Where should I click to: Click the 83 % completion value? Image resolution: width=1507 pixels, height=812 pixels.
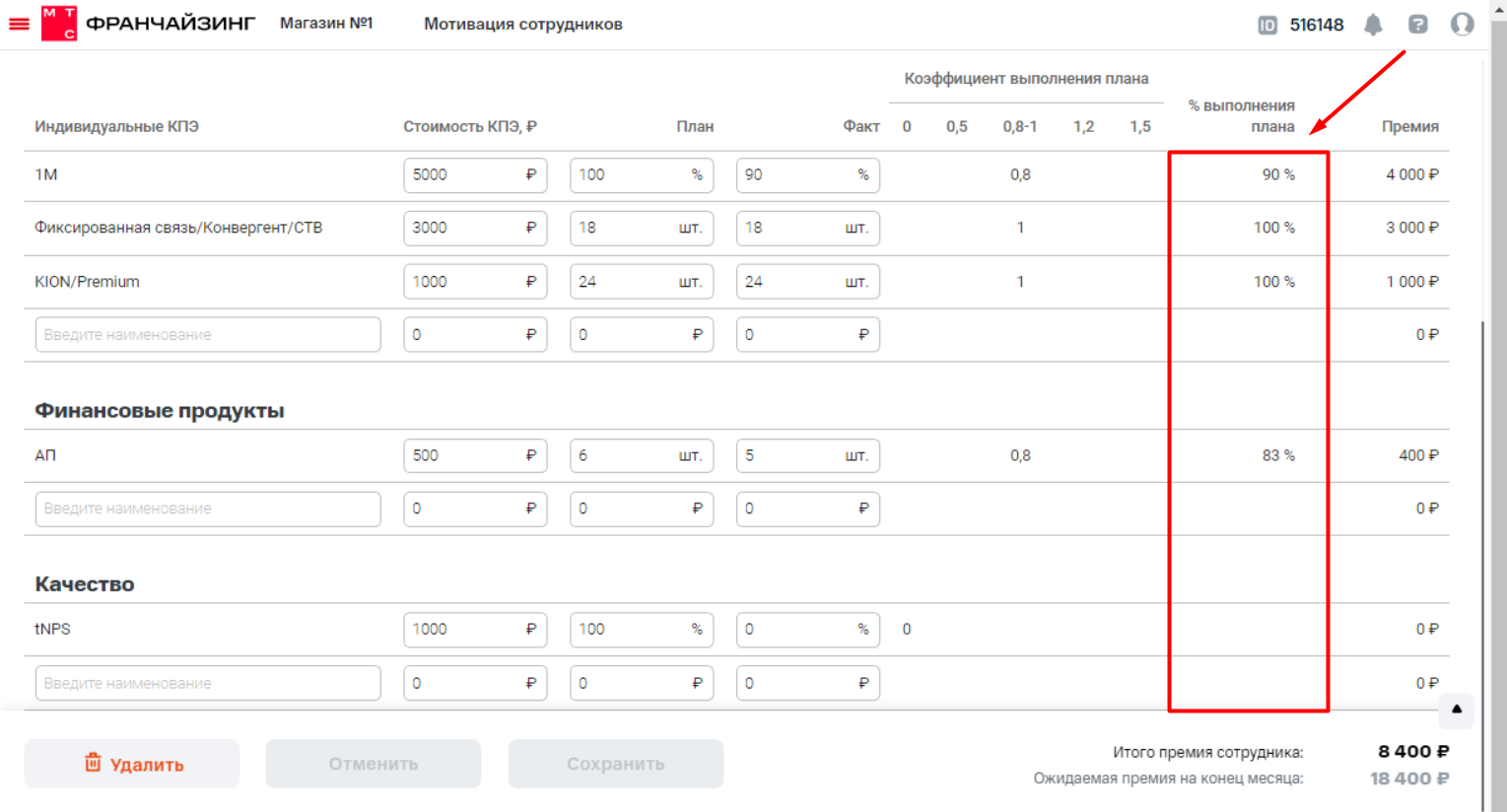1278,455
